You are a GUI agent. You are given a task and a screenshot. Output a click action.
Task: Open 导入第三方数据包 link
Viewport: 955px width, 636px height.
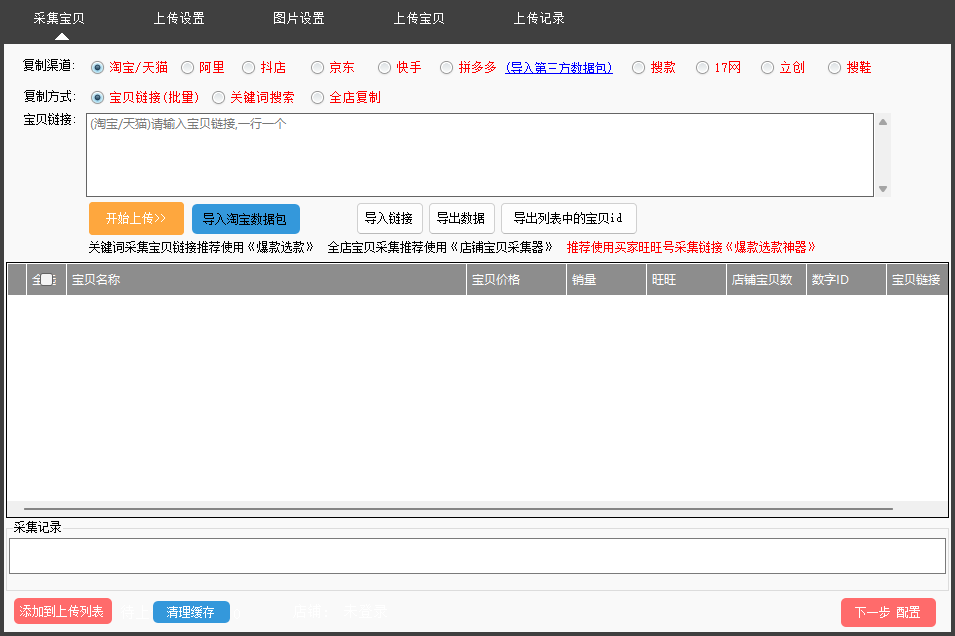(x=559, y=68)
